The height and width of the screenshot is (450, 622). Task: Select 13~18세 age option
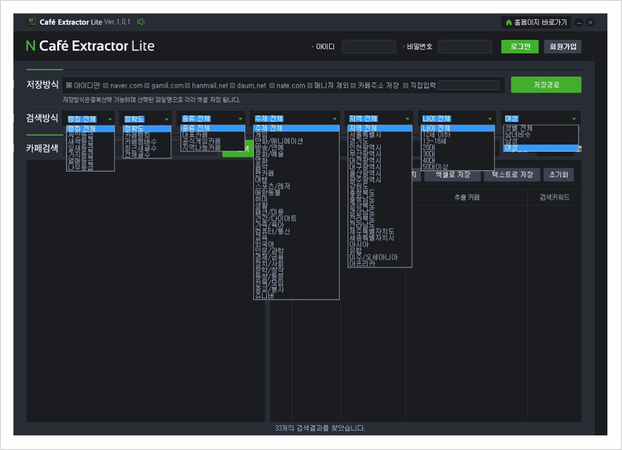(434, 141)
